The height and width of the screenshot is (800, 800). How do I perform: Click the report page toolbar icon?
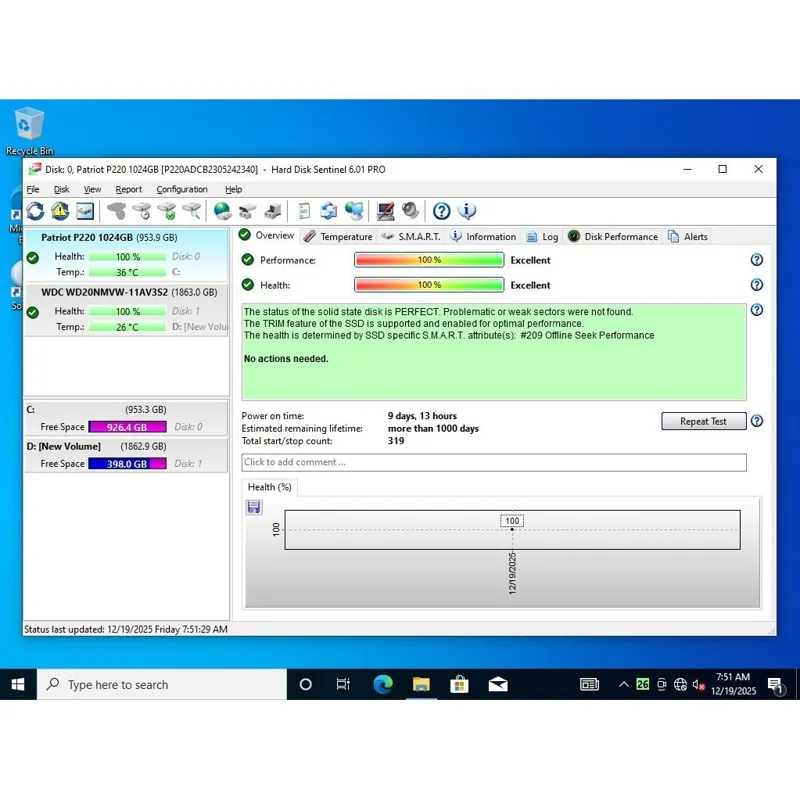[x=304, y=211]
